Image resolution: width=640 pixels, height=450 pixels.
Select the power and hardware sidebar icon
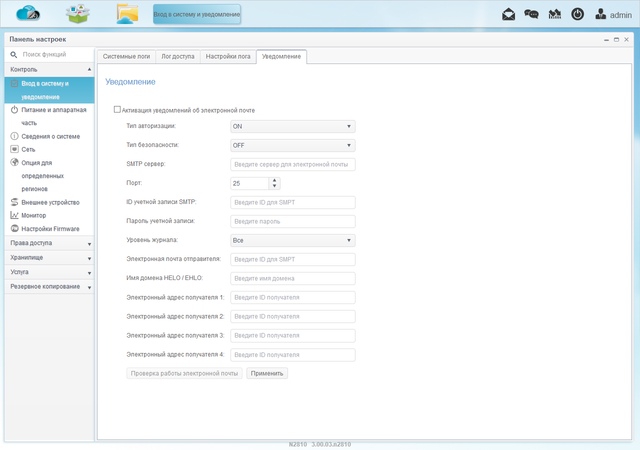coord(14,110)
